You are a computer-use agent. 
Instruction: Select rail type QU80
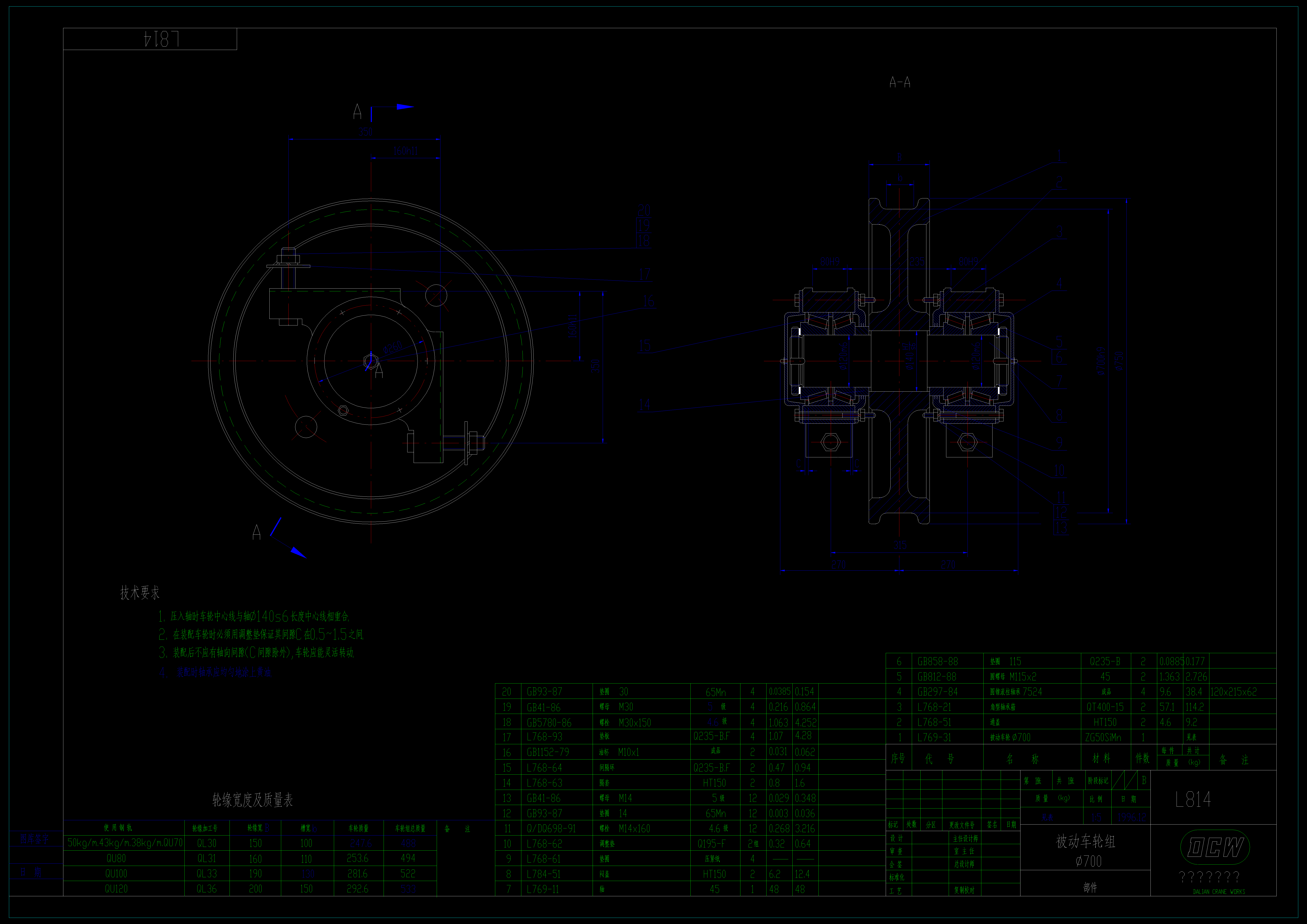[116, 858]
